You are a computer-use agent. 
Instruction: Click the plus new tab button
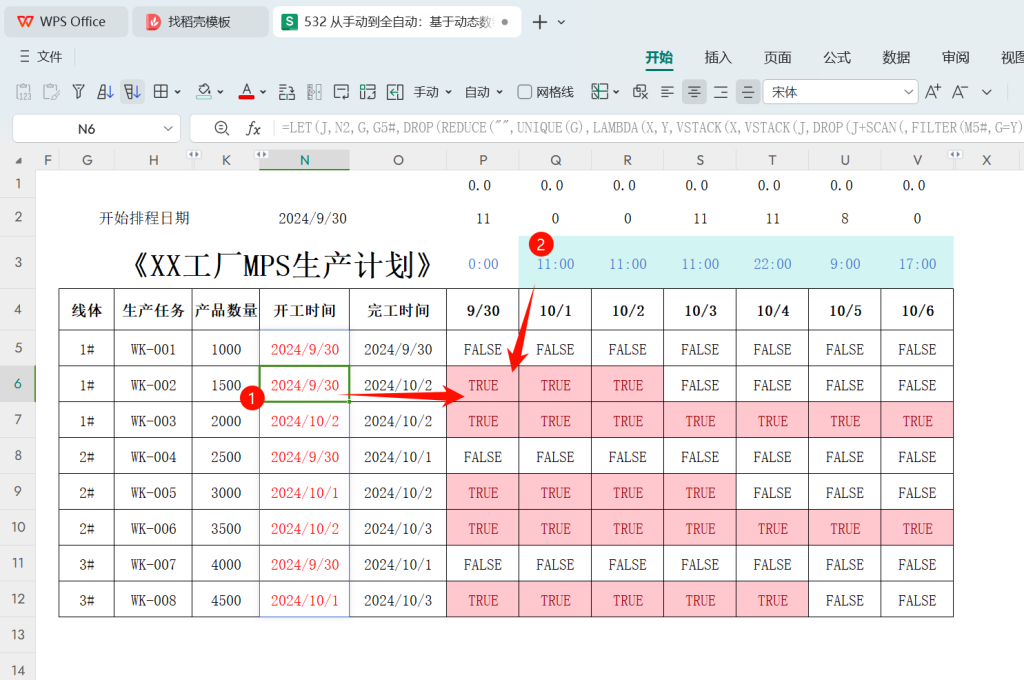pos(539,22)
